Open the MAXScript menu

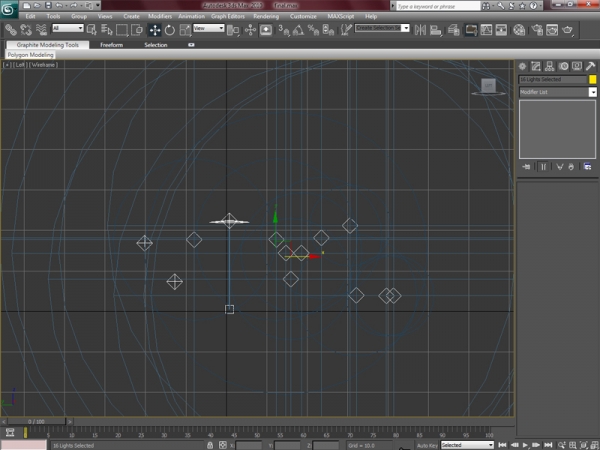[x=341, y=16]
